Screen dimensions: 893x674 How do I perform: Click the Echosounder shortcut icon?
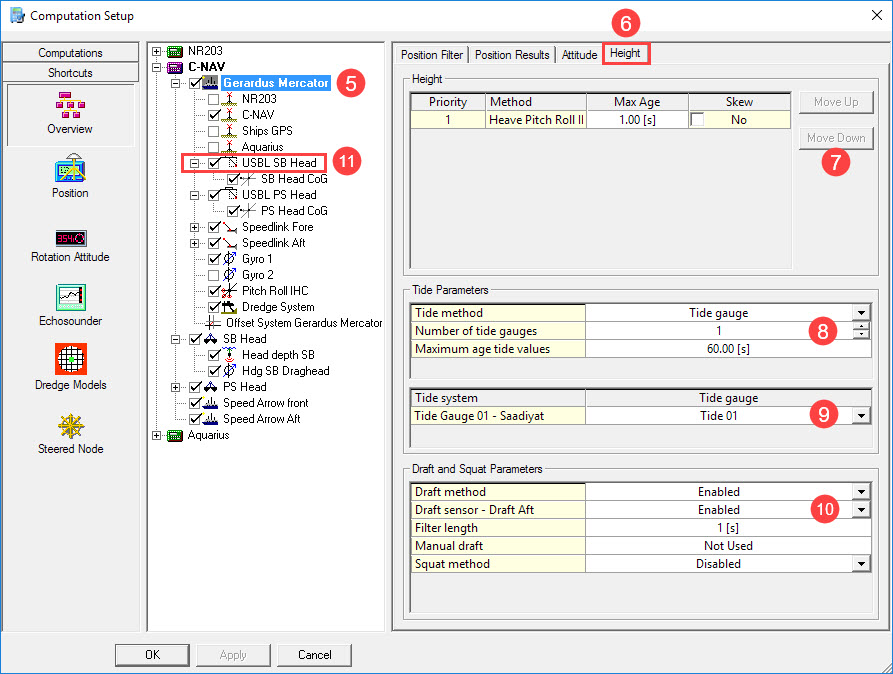[x=70, y=298]
